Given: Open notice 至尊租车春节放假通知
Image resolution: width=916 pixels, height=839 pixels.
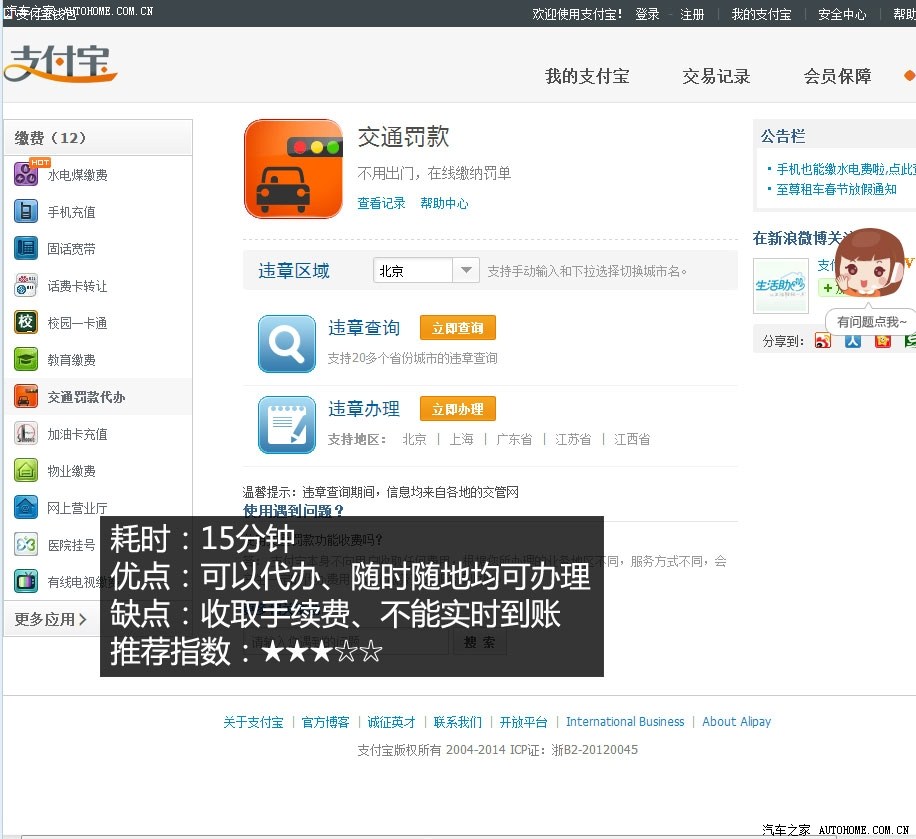Looking at the screenshot, I should (837, 189).
